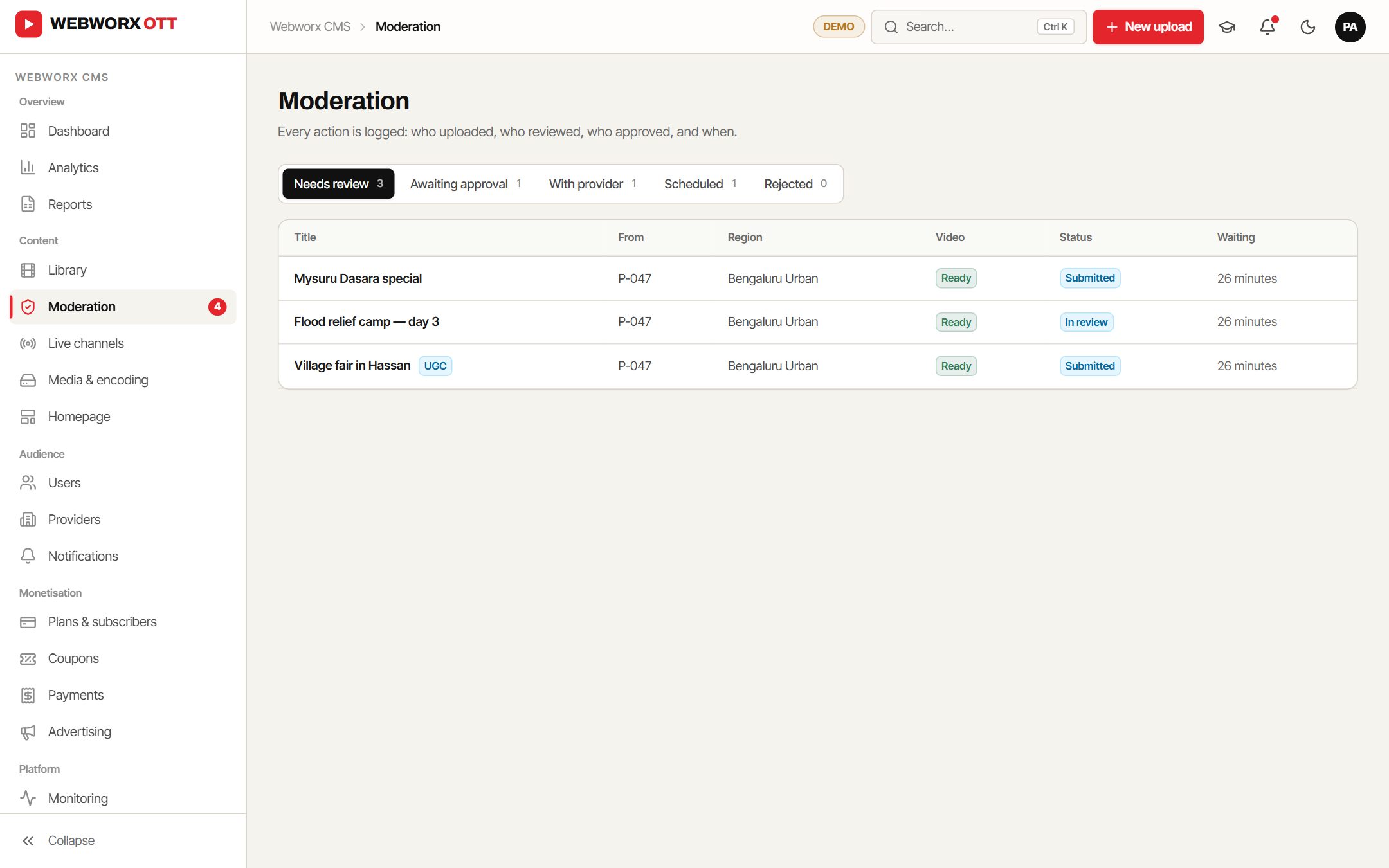Click the Plans & subscribers card icon
This screenshot has height=868, width=1389.
pyautogui.click(x=28, y=622)
